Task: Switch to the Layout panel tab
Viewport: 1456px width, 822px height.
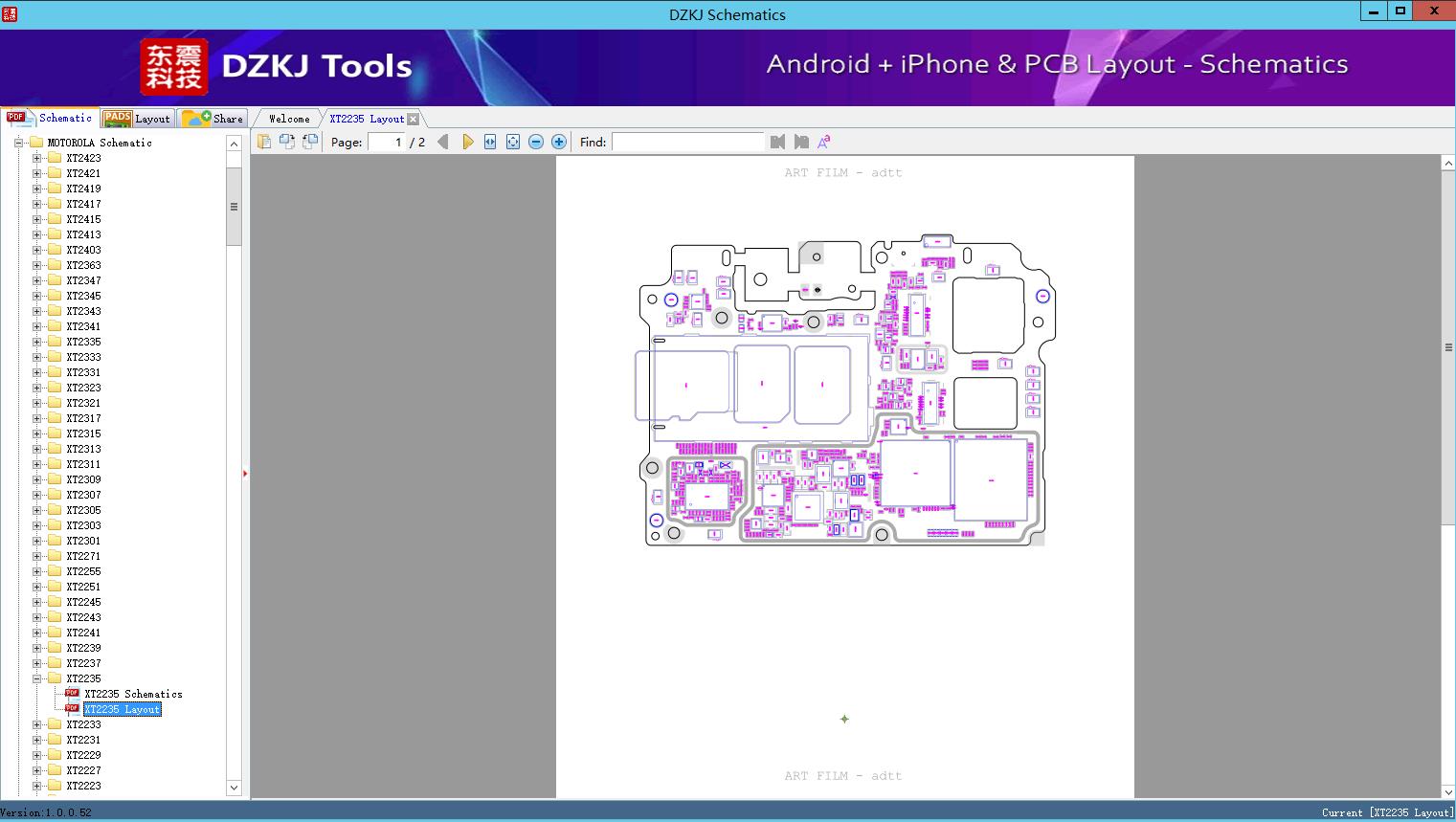Action: 137,119
